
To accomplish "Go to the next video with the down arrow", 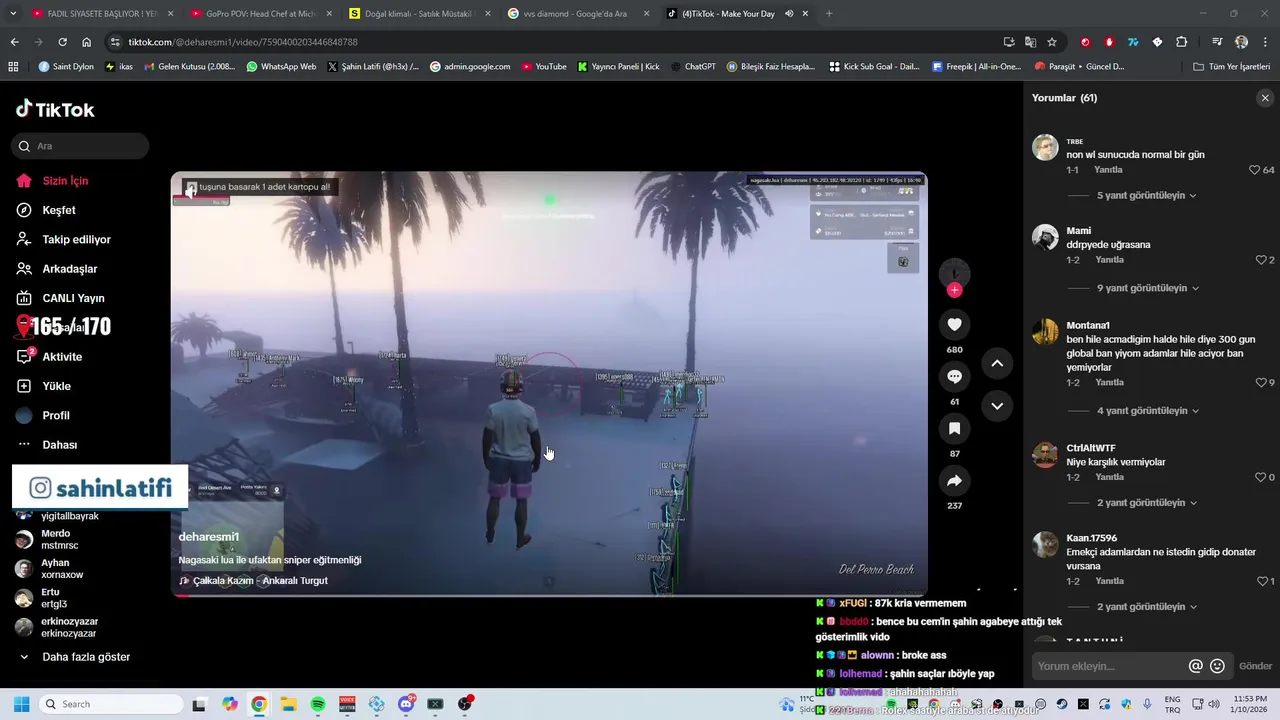I will (x=997, y=406).
